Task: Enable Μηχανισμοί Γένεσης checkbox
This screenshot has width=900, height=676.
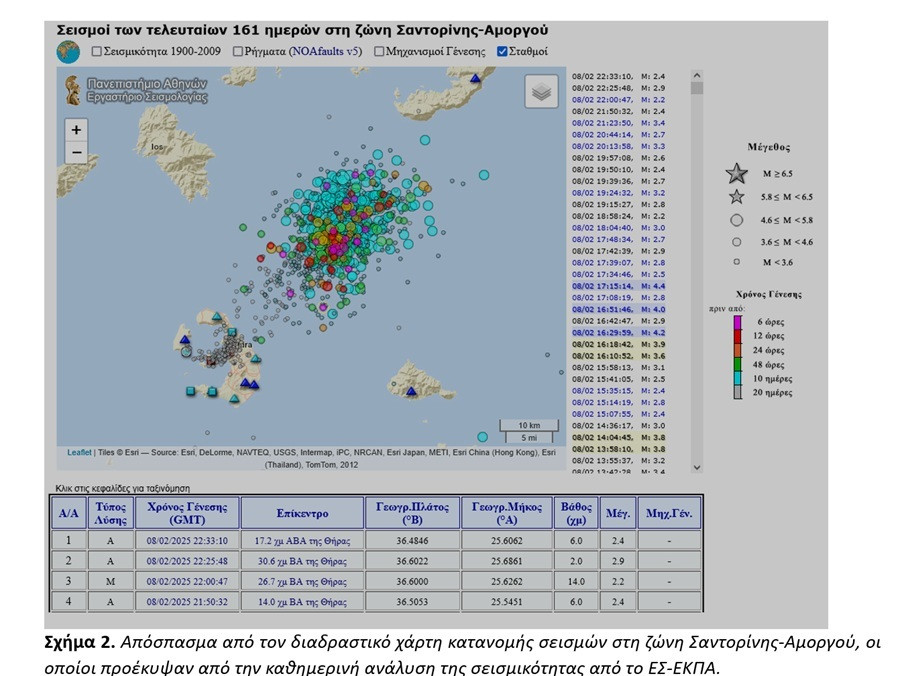Action: click(379, 52)
